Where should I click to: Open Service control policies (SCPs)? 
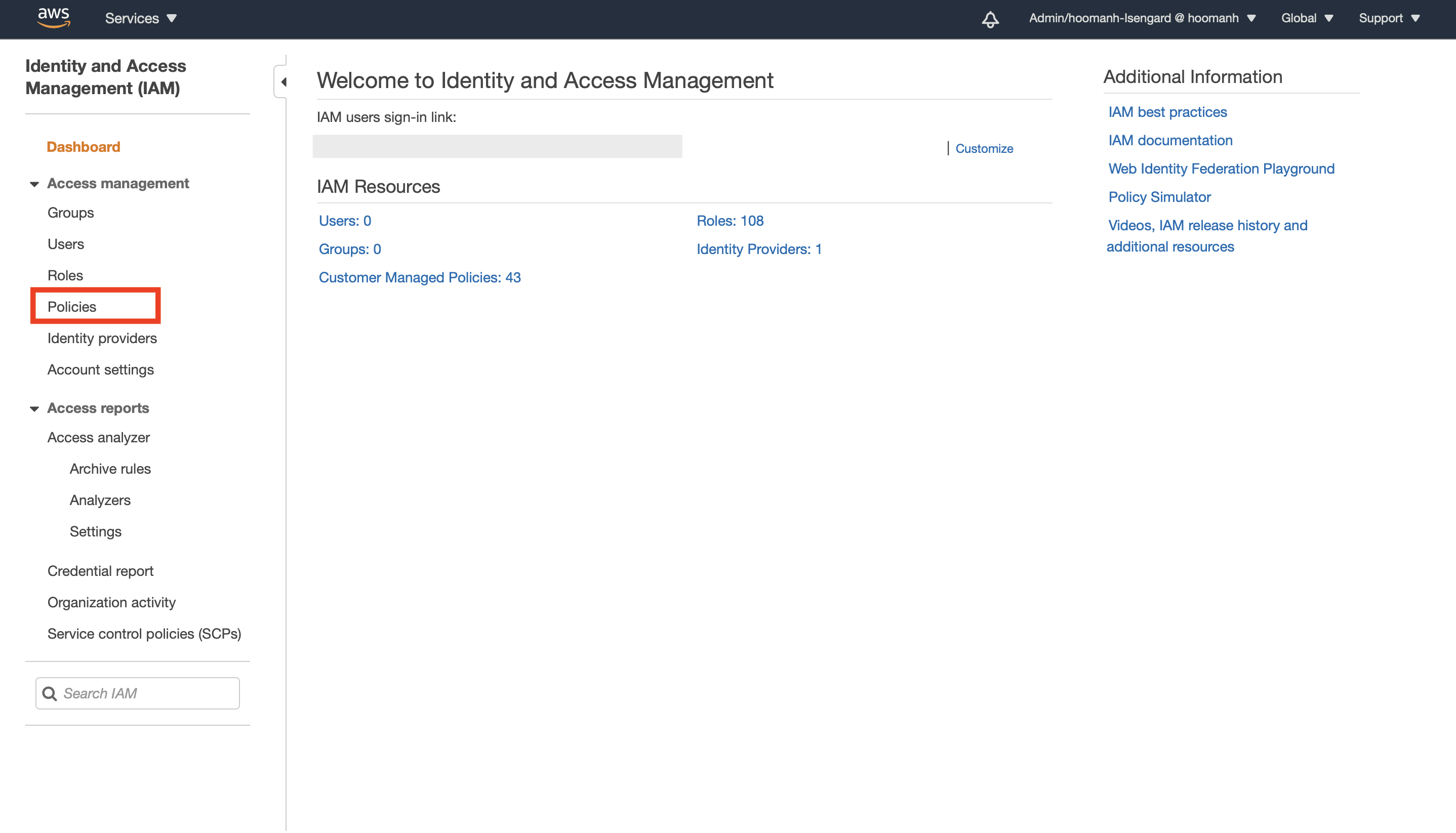[144, 634]
